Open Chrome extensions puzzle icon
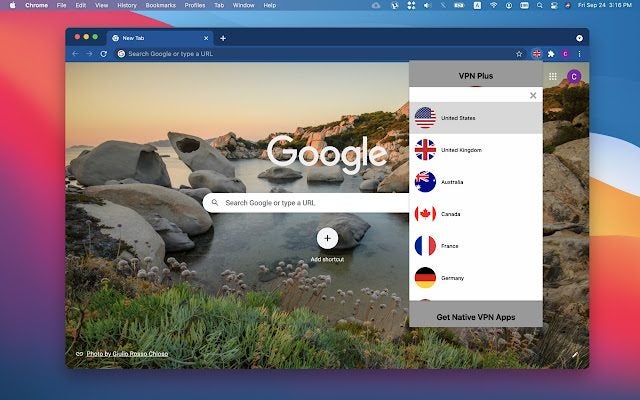 [551, 54]
